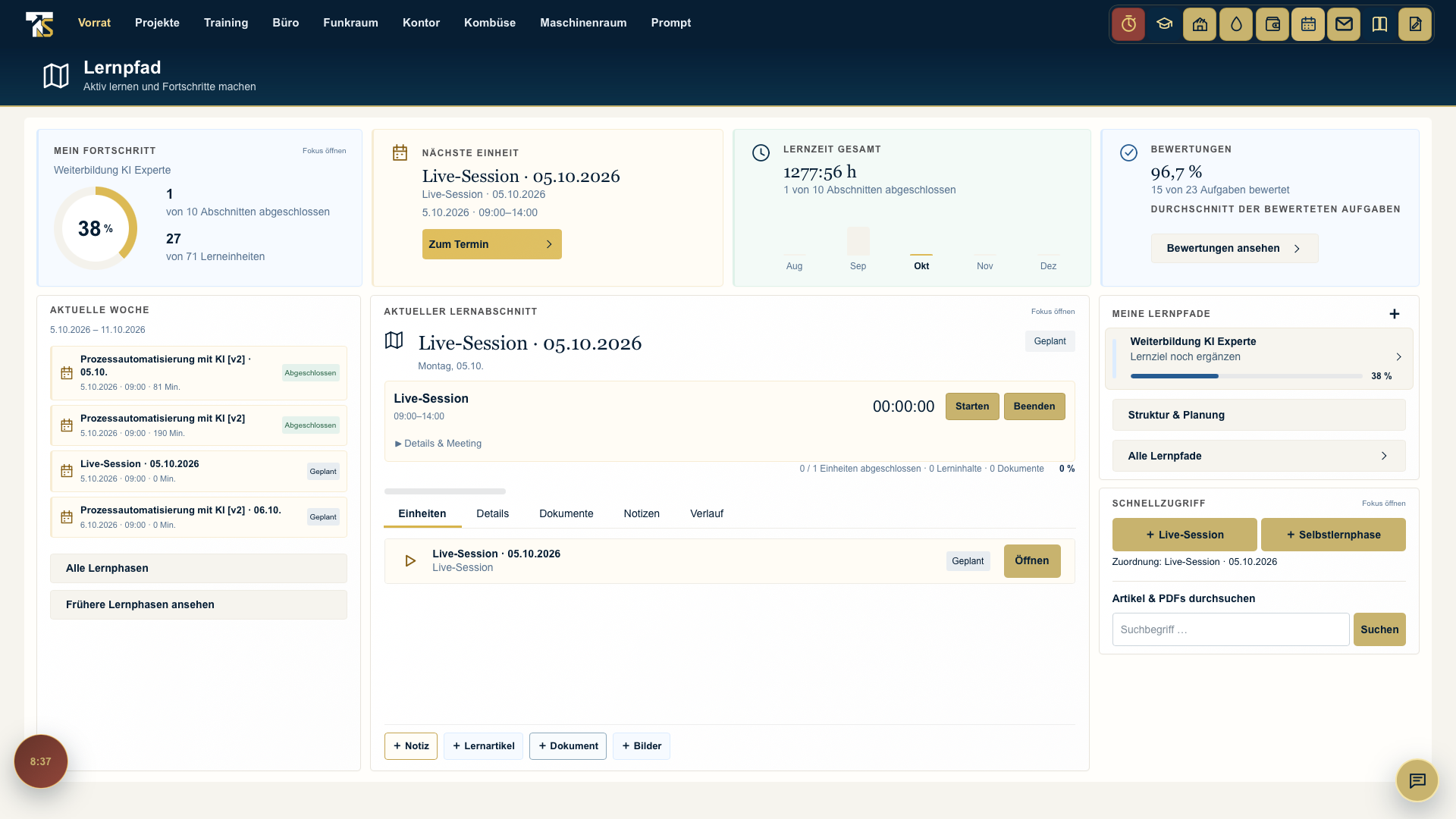Open the Maschinenraum menu
This screenshot has height=819, width=1456.
tap(583, 23)
